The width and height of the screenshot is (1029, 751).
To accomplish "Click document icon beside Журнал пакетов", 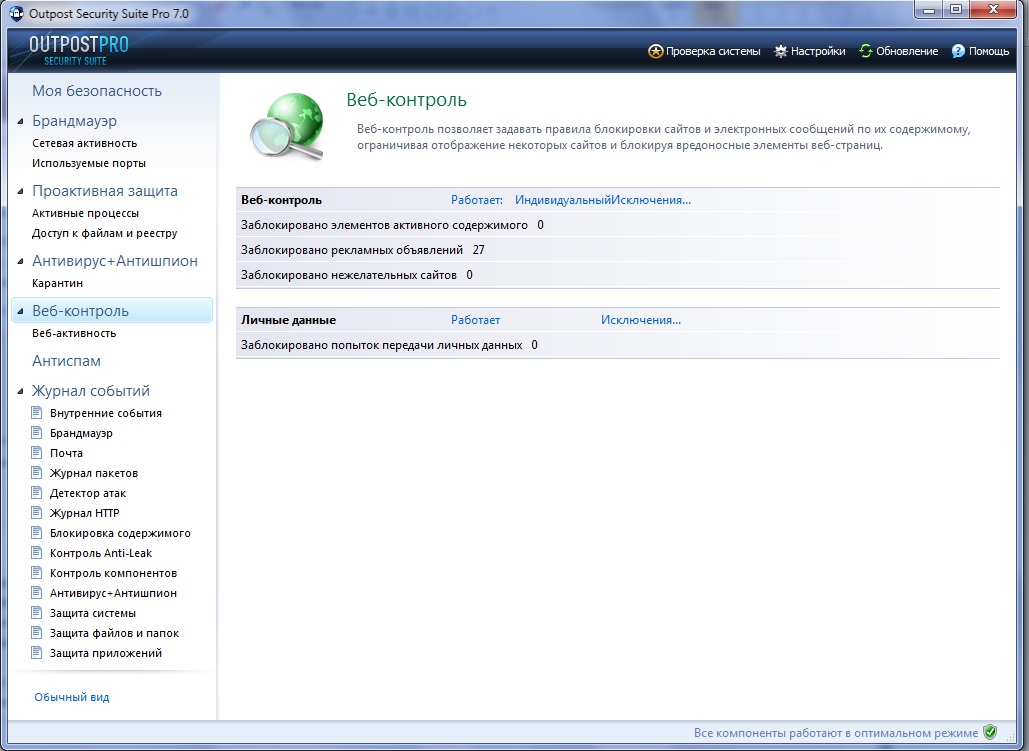I will tap(37, 473).
